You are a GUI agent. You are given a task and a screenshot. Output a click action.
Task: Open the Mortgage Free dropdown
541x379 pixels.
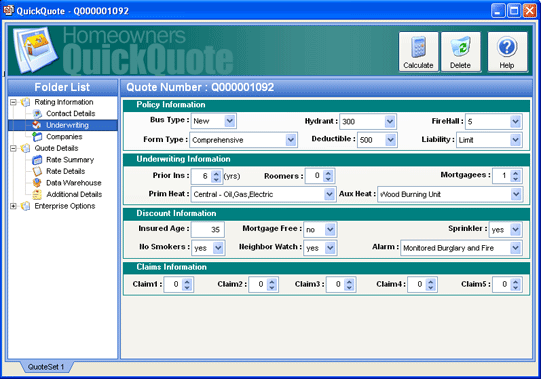(x=330, y=229)
